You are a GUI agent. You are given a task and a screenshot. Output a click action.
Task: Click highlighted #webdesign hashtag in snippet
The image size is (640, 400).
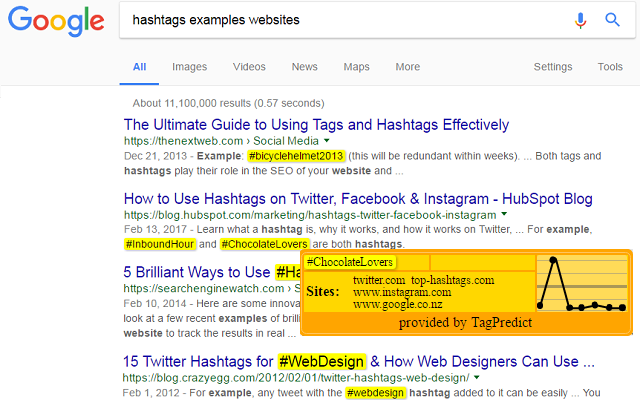(376, 393)
